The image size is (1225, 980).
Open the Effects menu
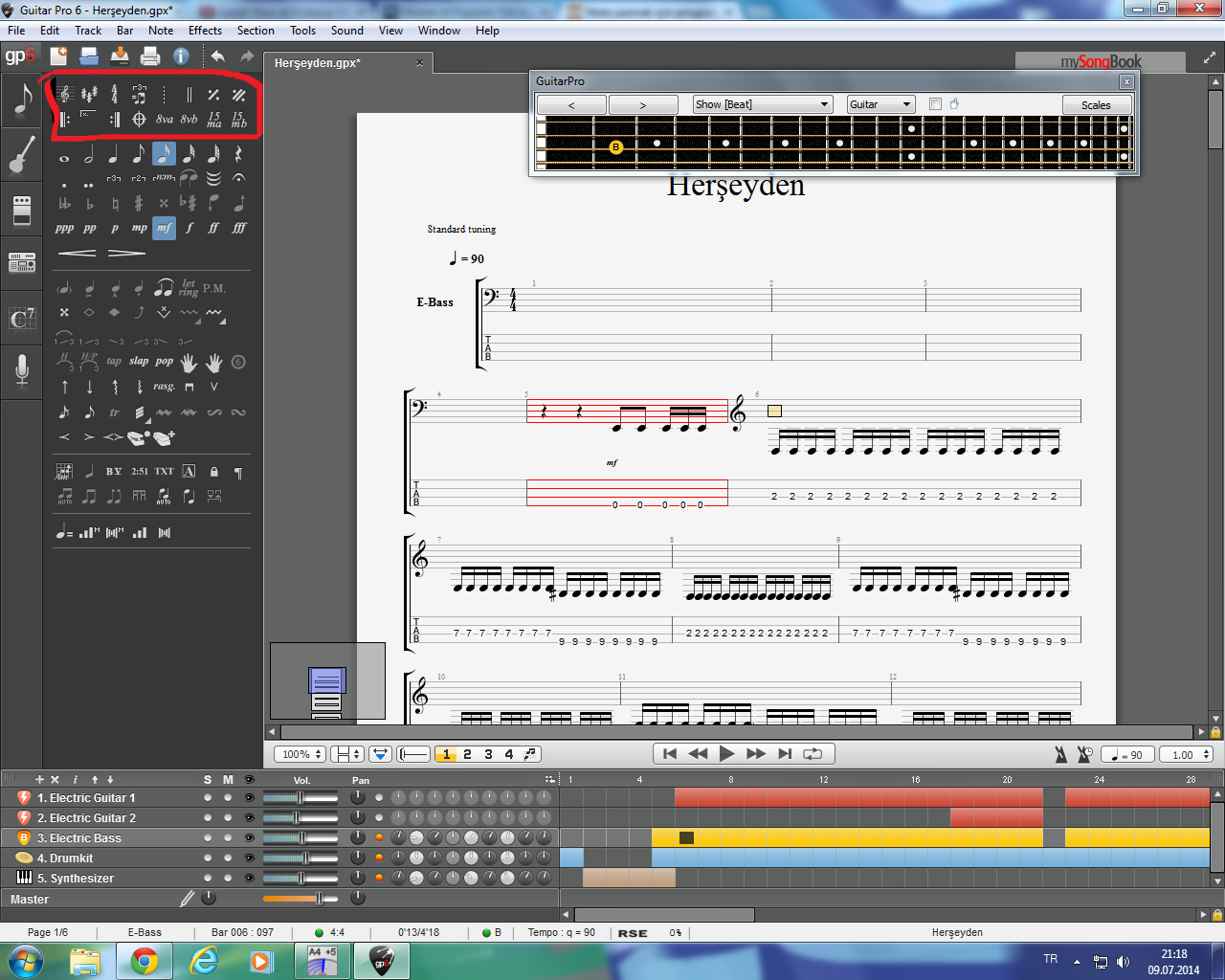pos(205,31)
